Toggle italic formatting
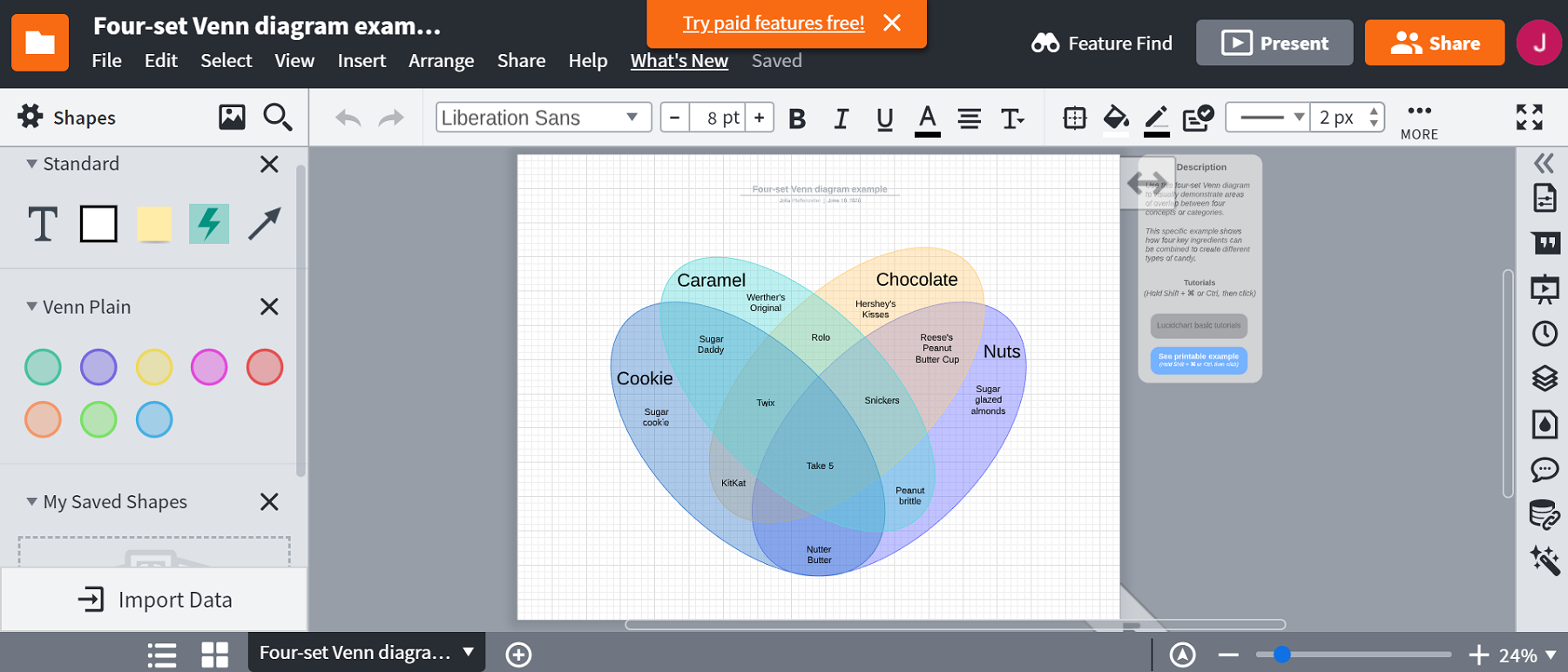Viewport: 1568px width, 672px height. point(841,119)
